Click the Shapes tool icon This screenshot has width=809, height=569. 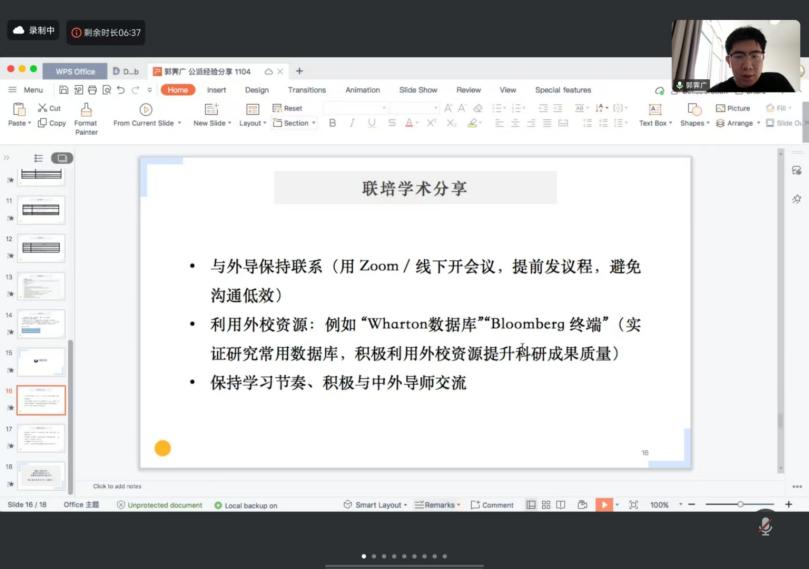pos(691,109)
